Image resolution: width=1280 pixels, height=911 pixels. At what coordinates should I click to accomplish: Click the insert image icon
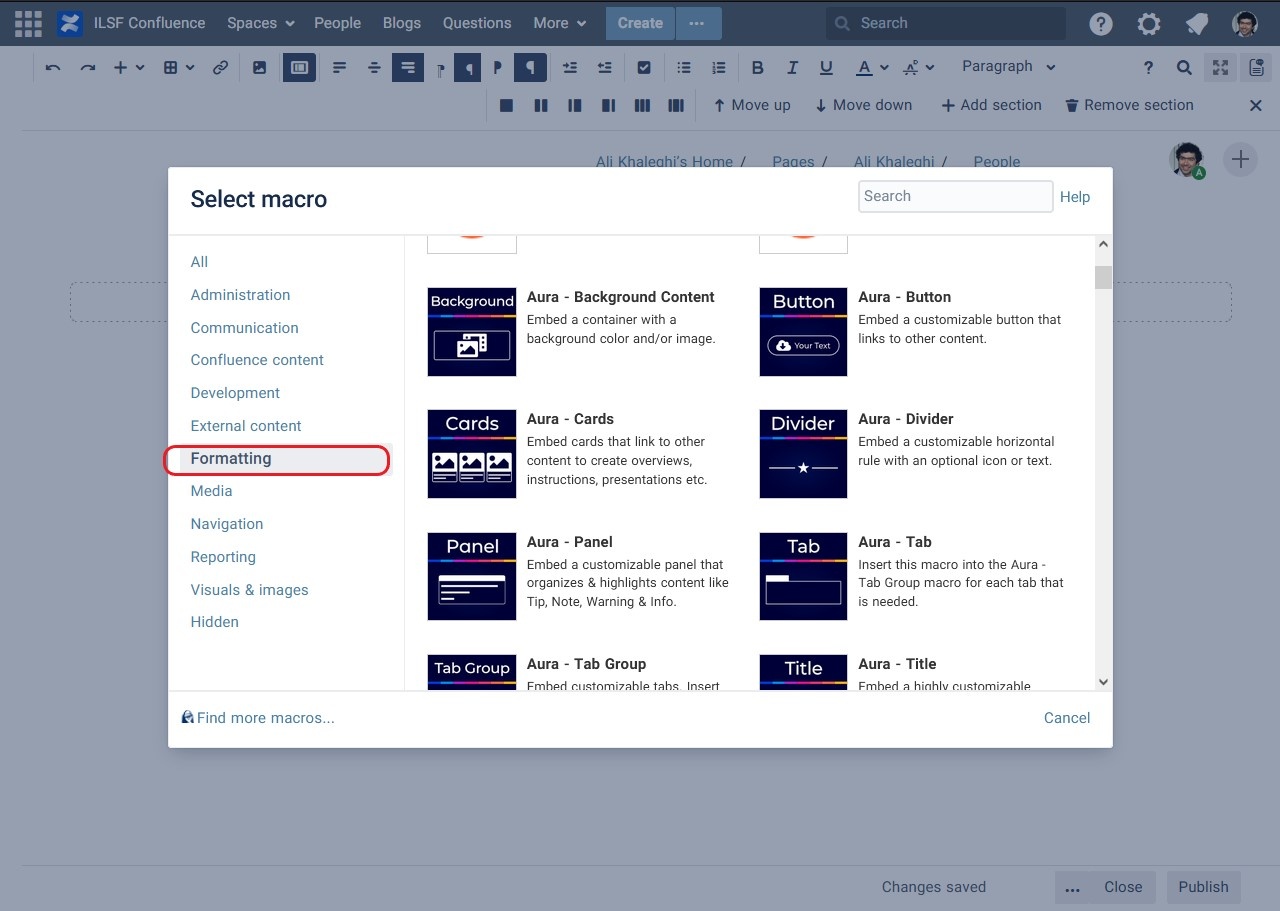pos(259,68)
